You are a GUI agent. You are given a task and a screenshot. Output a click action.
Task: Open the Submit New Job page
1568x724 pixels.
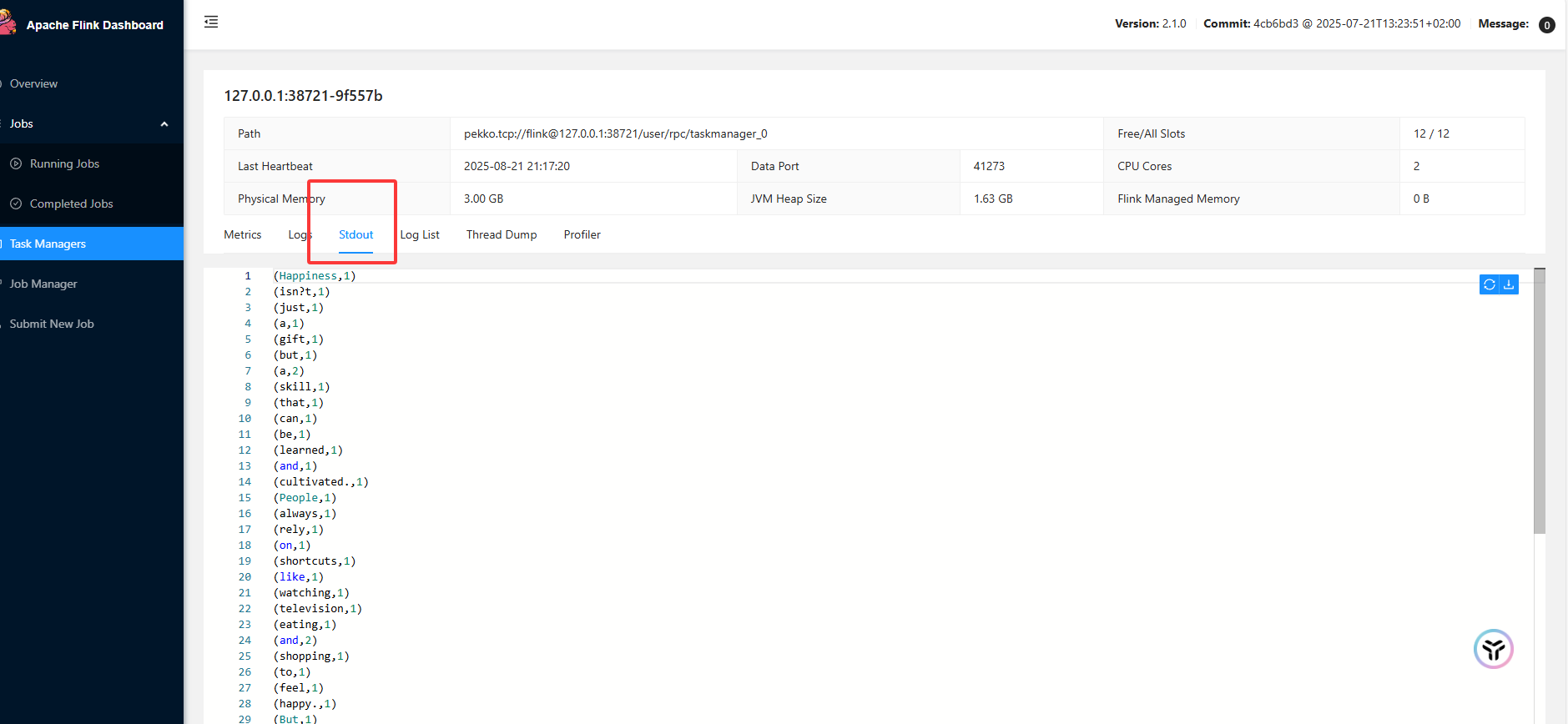52,324
